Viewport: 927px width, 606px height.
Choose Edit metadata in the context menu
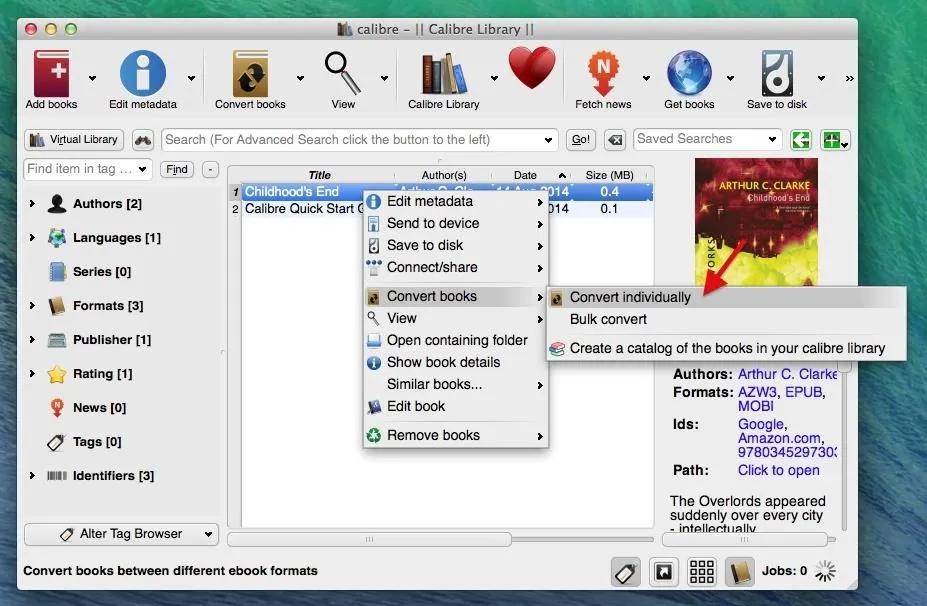[455, 202]
